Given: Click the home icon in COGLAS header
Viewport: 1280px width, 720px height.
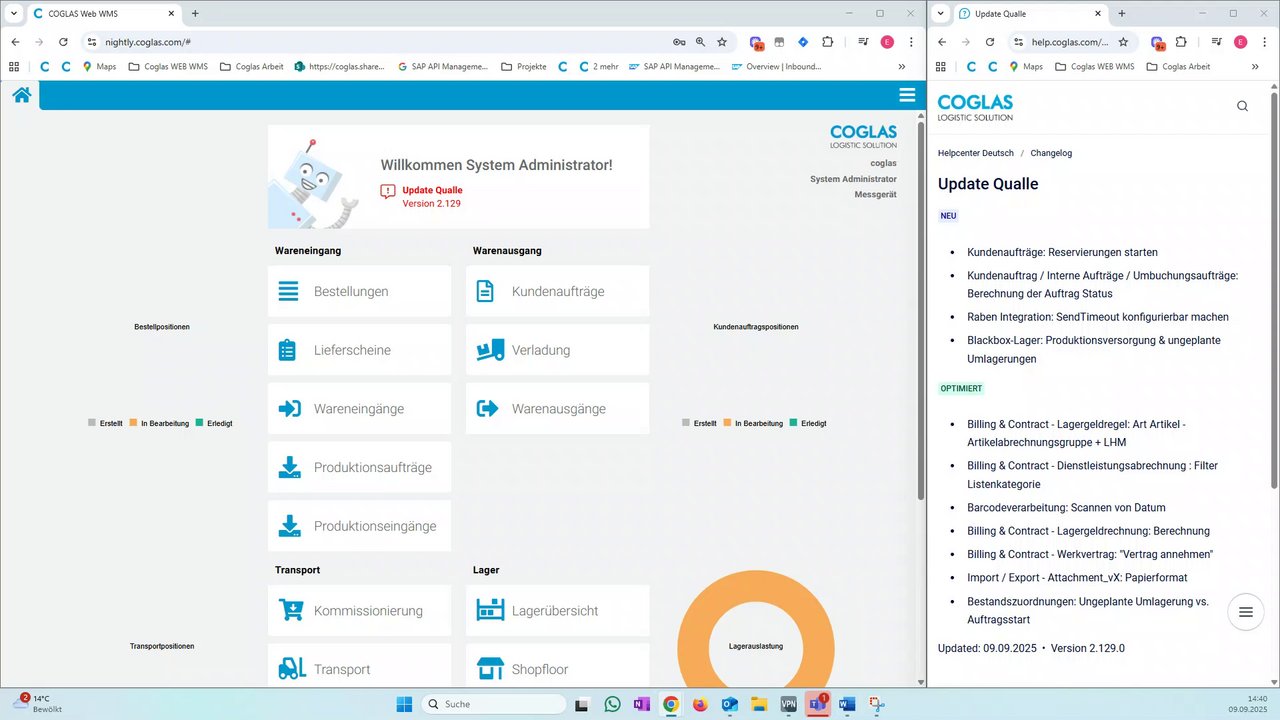Looking at the screenshot, I should click(22, 95).
